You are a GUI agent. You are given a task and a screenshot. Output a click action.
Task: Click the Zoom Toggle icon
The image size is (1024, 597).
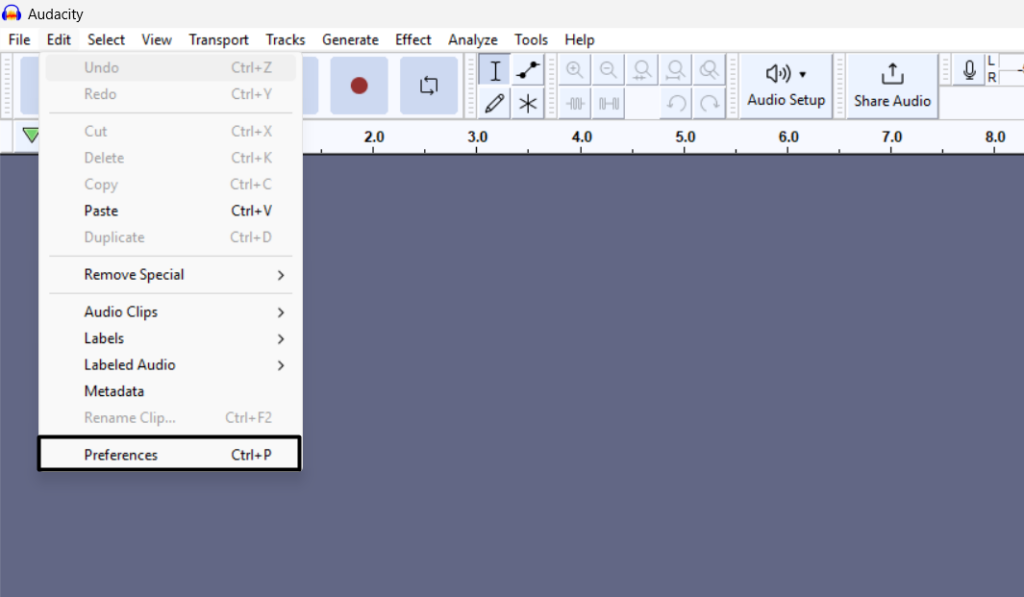tap(709, 70)
